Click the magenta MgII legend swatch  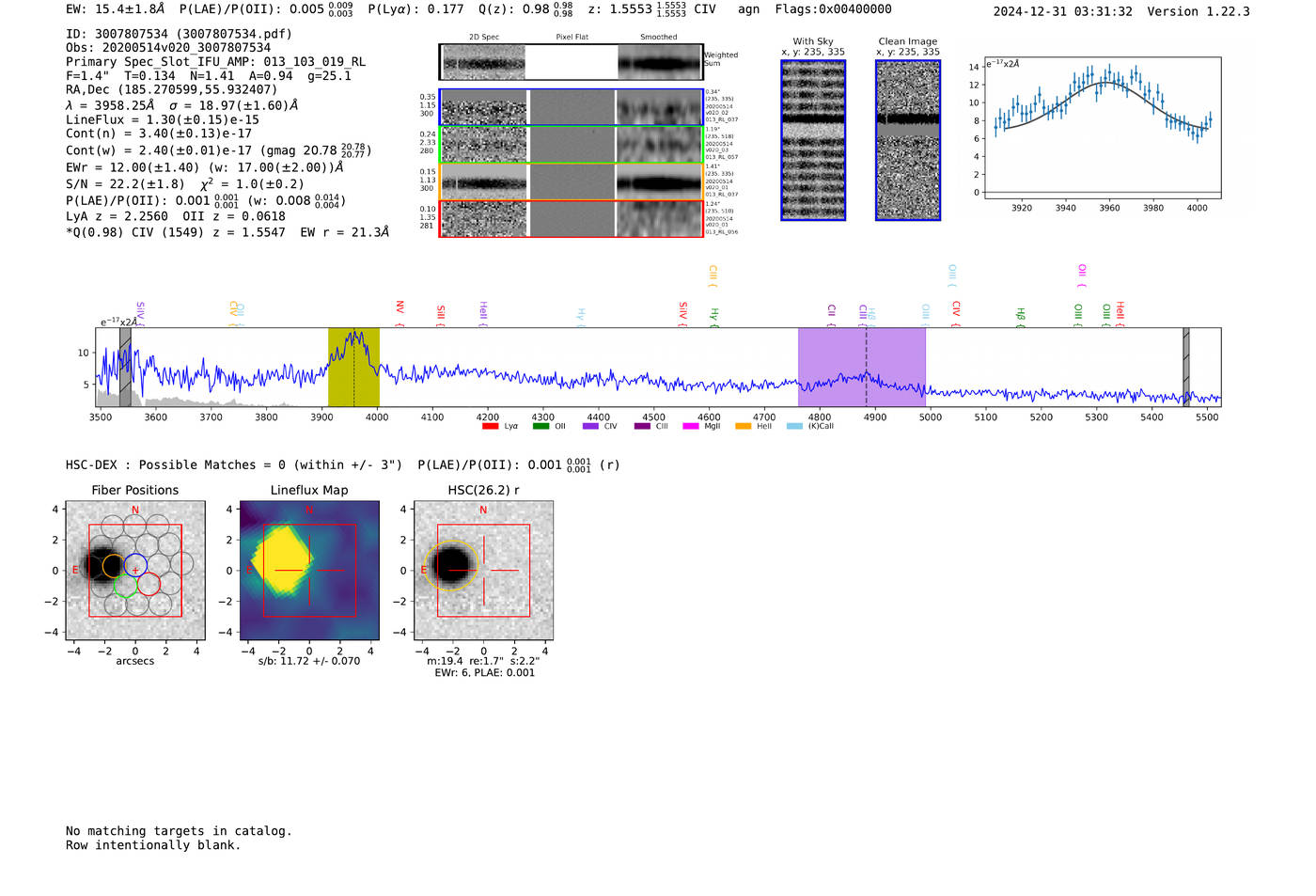(691, 427)
